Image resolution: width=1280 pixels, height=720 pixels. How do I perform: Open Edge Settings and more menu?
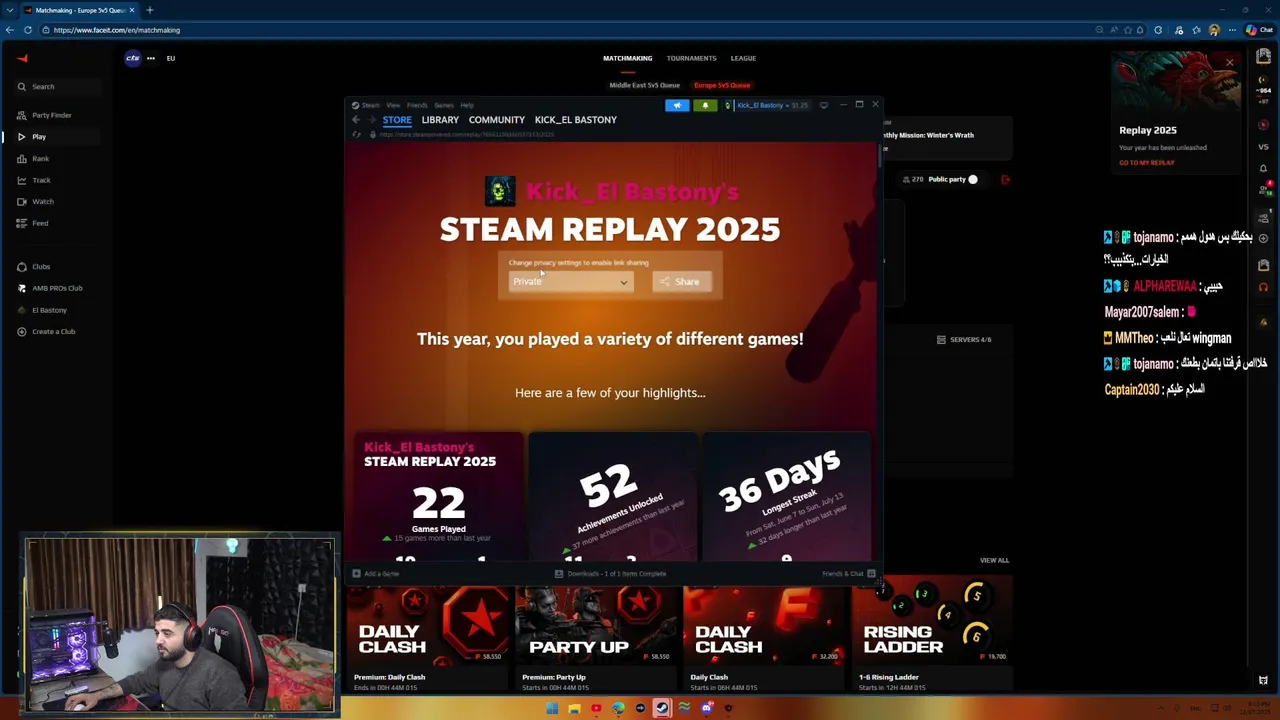[x=1231, y=30]
